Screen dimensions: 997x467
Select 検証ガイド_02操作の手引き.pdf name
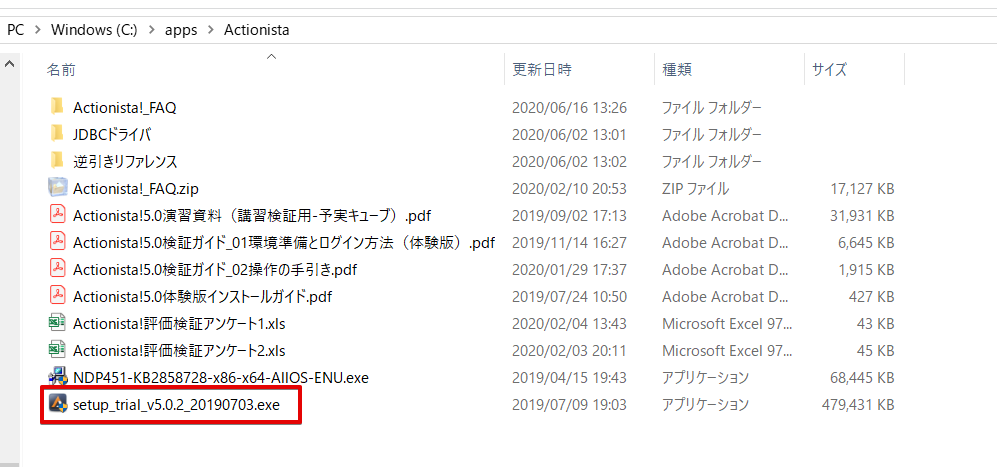coord(215,269)
